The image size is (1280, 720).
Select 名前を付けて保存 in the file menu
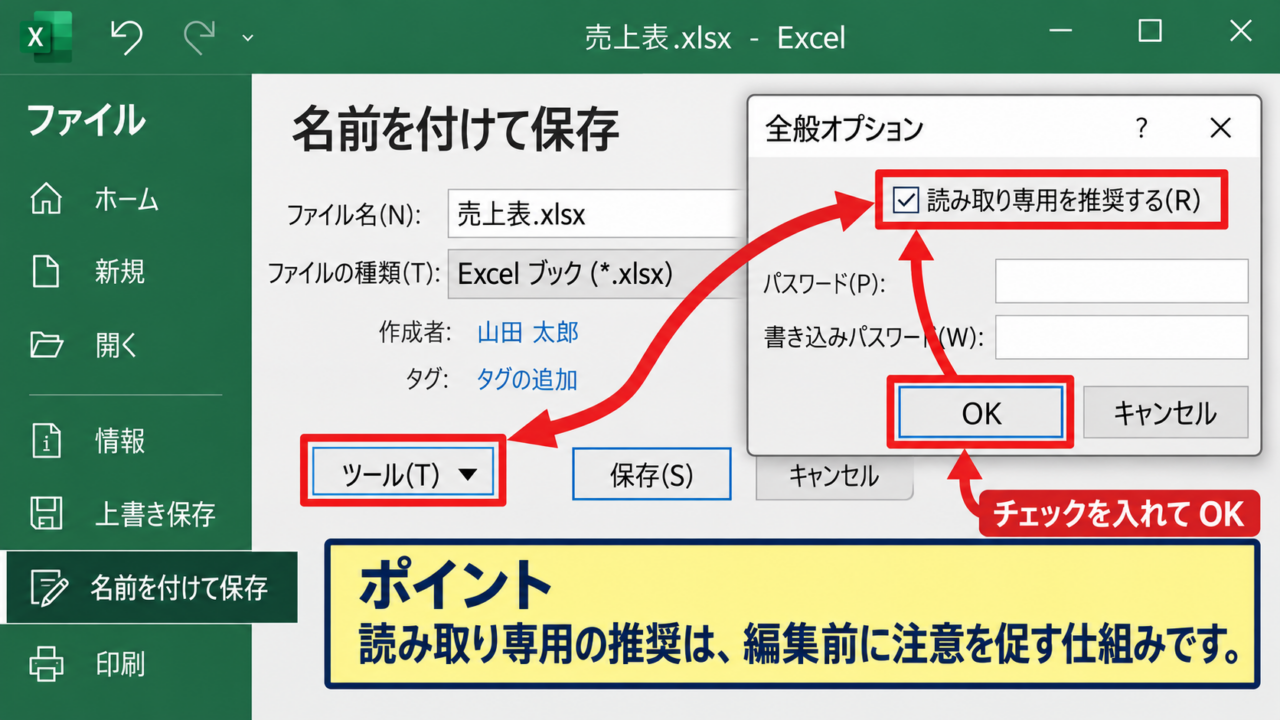[151, 587]
